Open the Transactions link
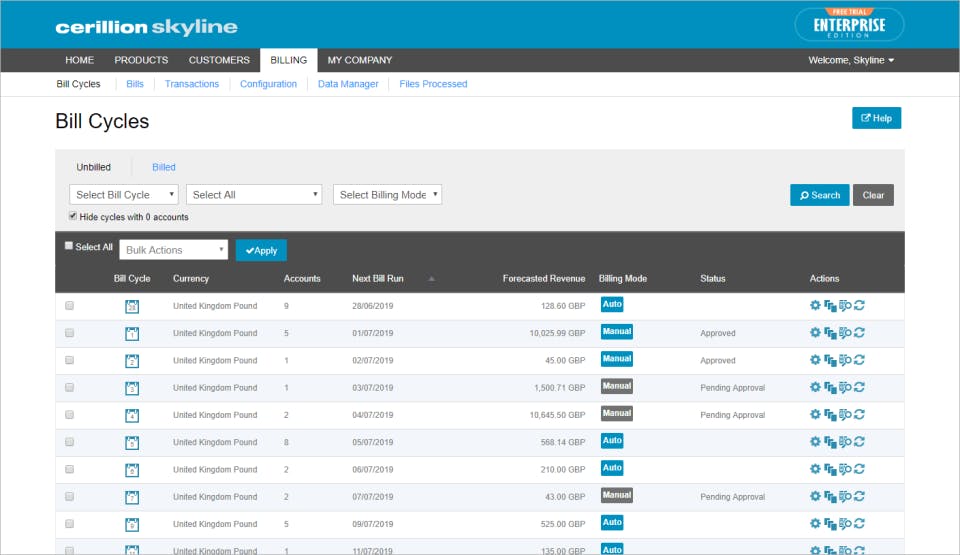960x555 pixels. point(192,84)
